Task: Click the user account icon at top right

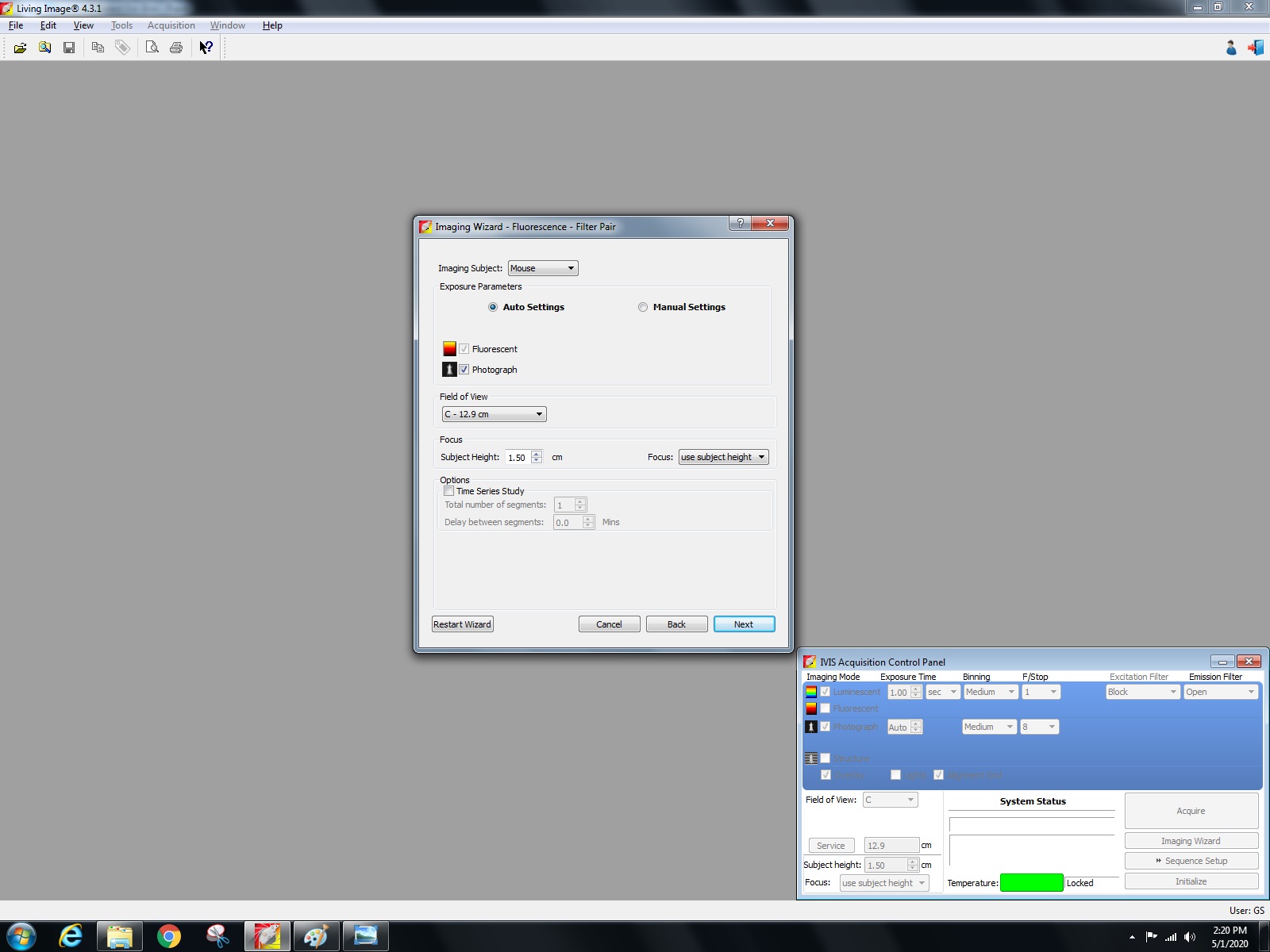Action: [1231, 48]
